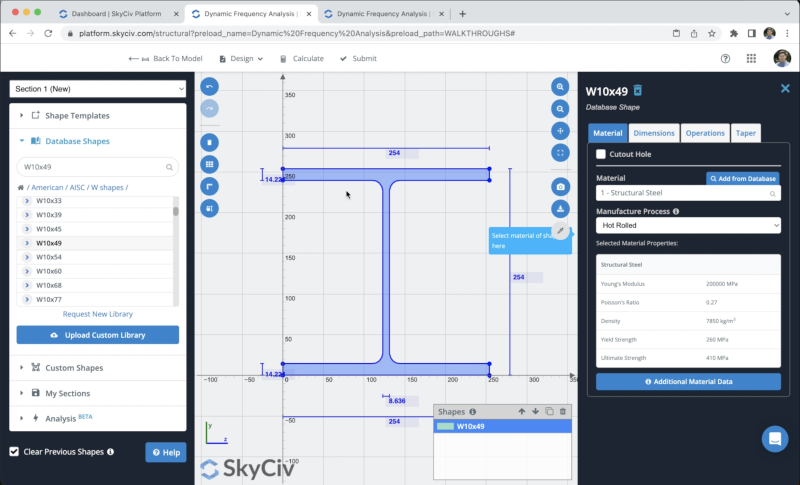This screenshot has height=485, width=800.
Task: Click the greyed redo icon
Action: coord(209,109)
